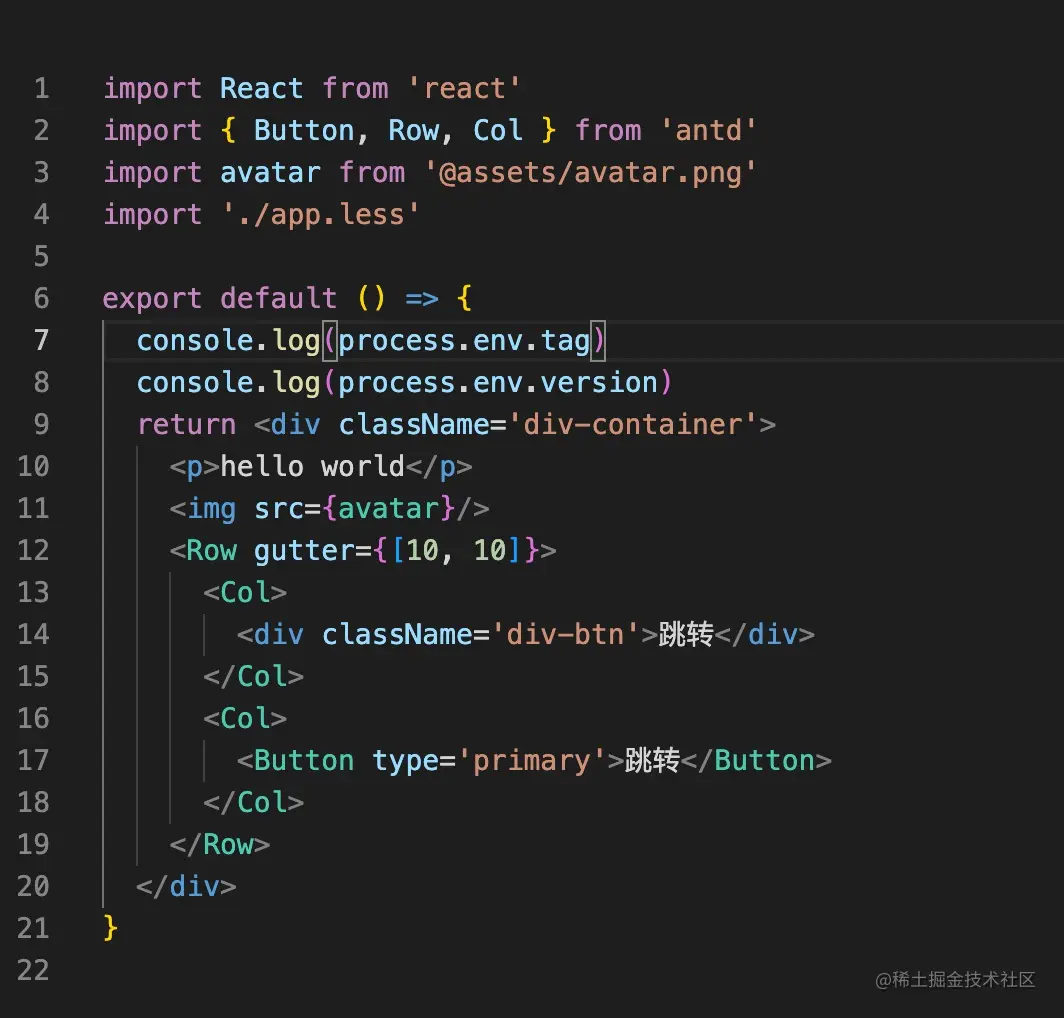Click process.env.tag on line 7
The height and width of the screenshot is (1018, 1064).
(463, 340)
